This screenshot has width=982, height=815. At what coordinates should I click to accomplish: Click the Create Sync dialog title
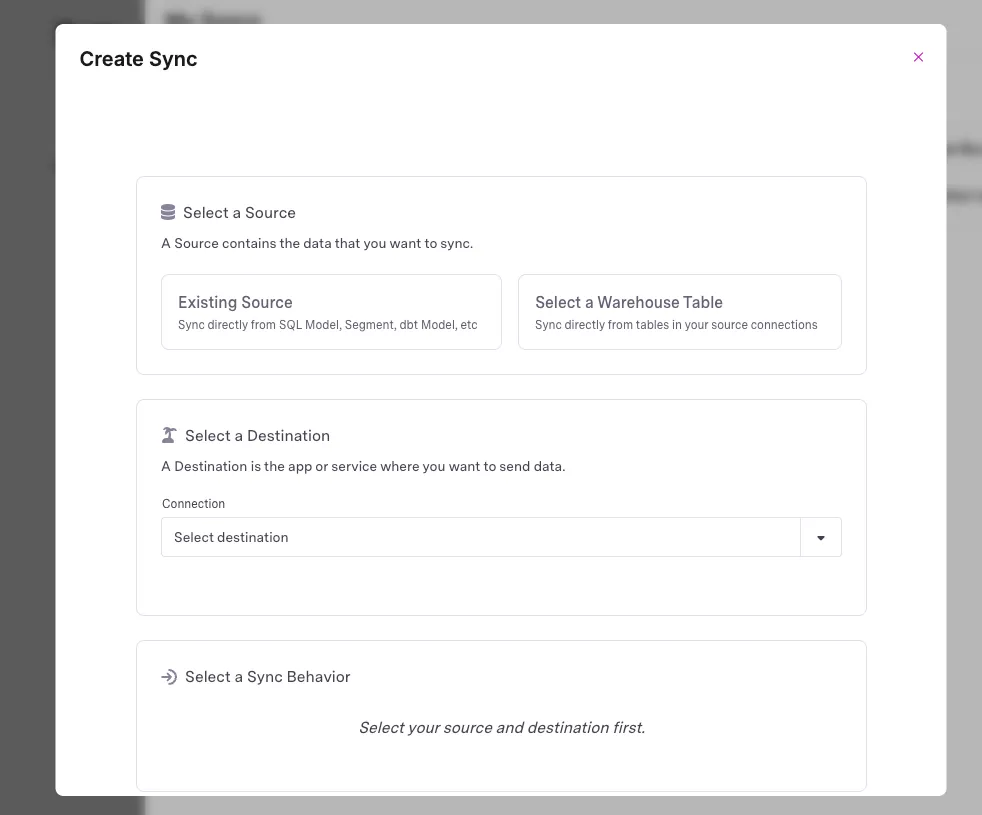138,59
